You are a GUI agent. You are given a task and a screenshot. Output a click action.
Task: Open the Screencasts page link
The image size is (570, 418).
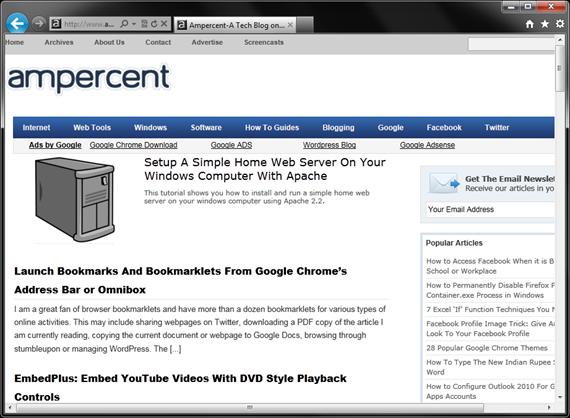click(x=264, y=42)
